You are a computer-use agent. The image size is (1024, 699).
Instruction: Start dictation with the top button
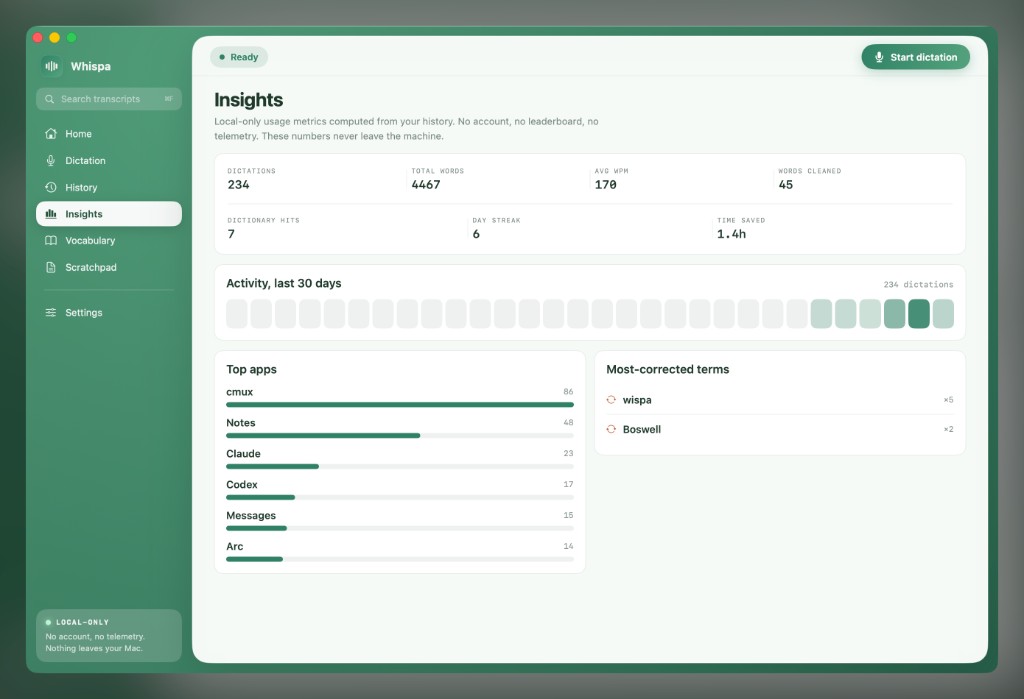click(x=916, y=57)
